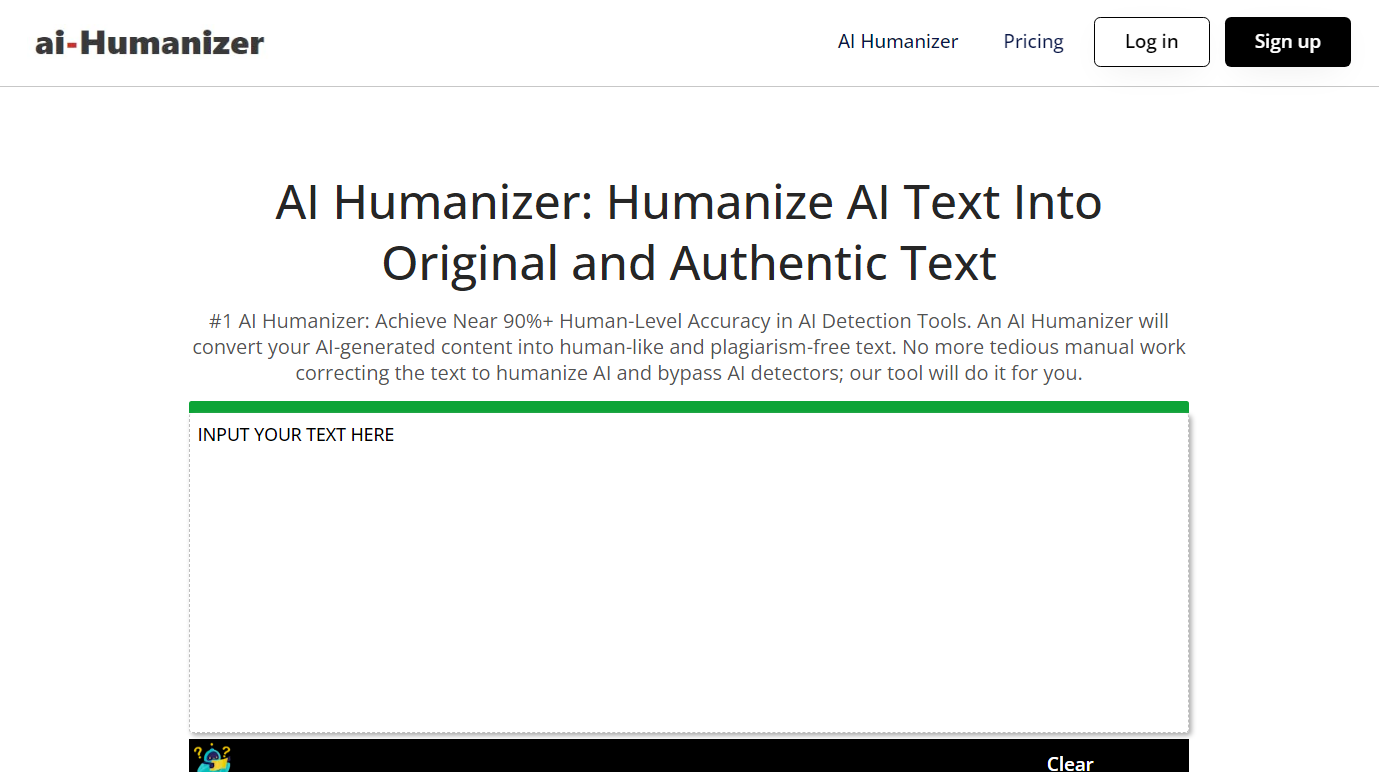Click the Clear button

pos(1070,763)
